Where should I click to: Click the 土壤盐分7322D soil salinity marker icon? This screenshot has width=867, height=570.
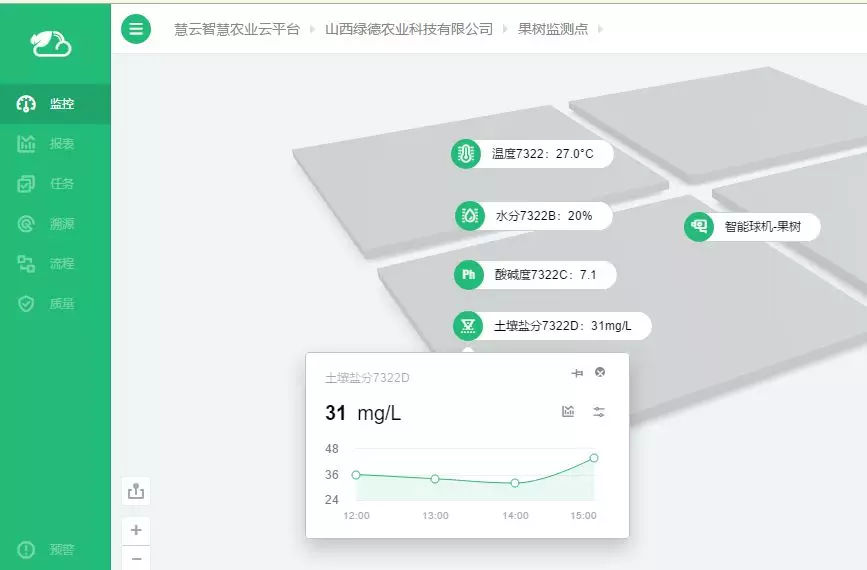tap(467, 326)
